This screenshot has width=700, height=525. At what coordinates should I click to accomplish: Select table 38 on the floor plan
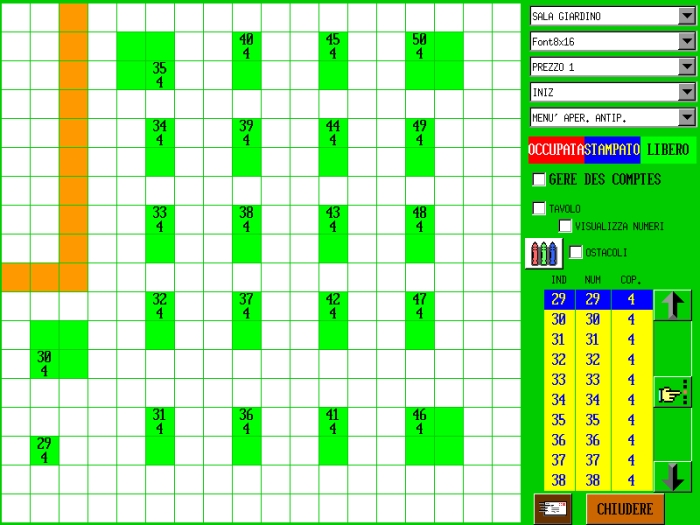pyautogui.click(x=246, y=234)
